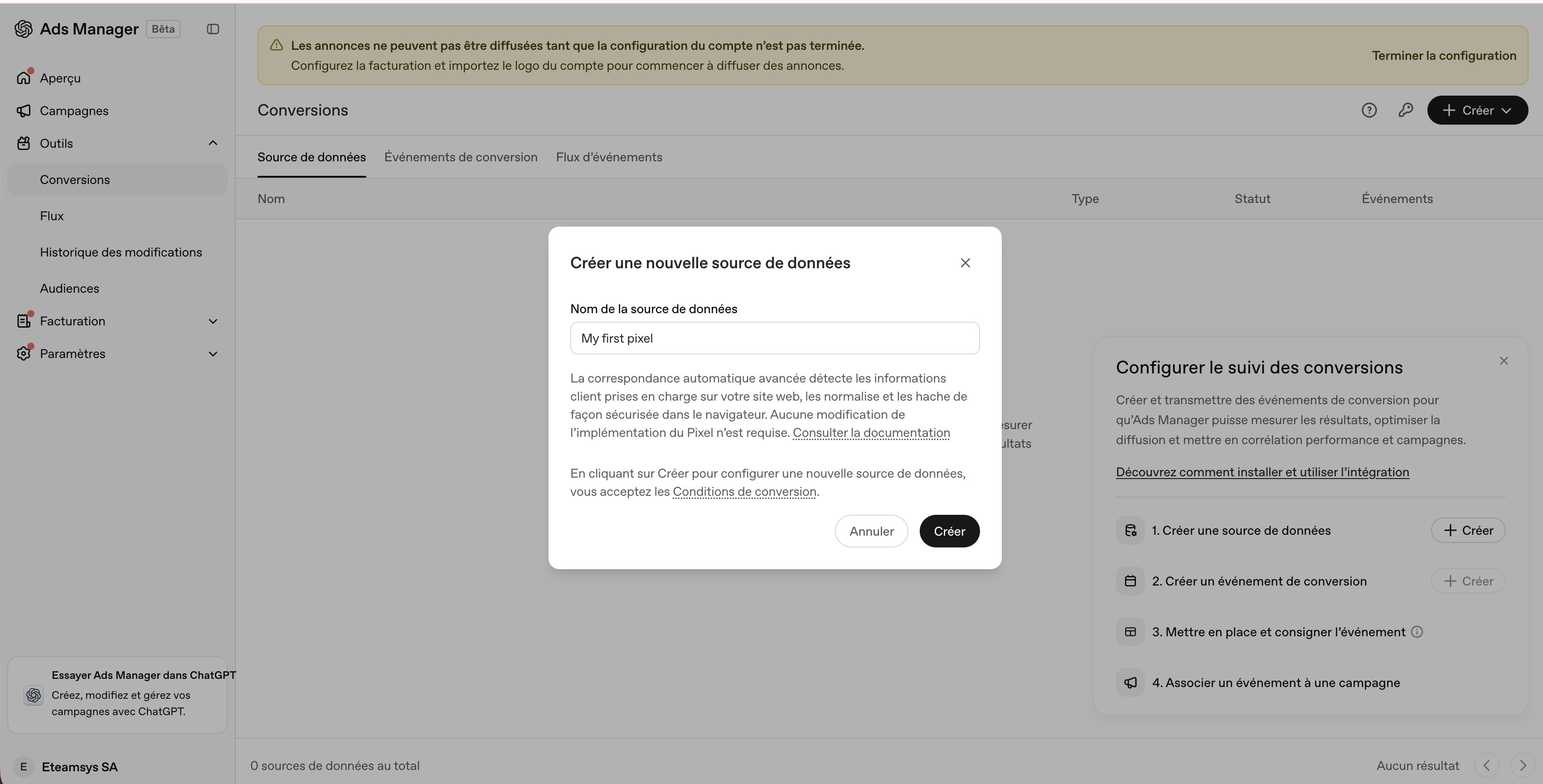Viewport: 1543px width, 784px height.
Task: Click the Eteamsys SA account avatar
Action: tap(24, 767)
